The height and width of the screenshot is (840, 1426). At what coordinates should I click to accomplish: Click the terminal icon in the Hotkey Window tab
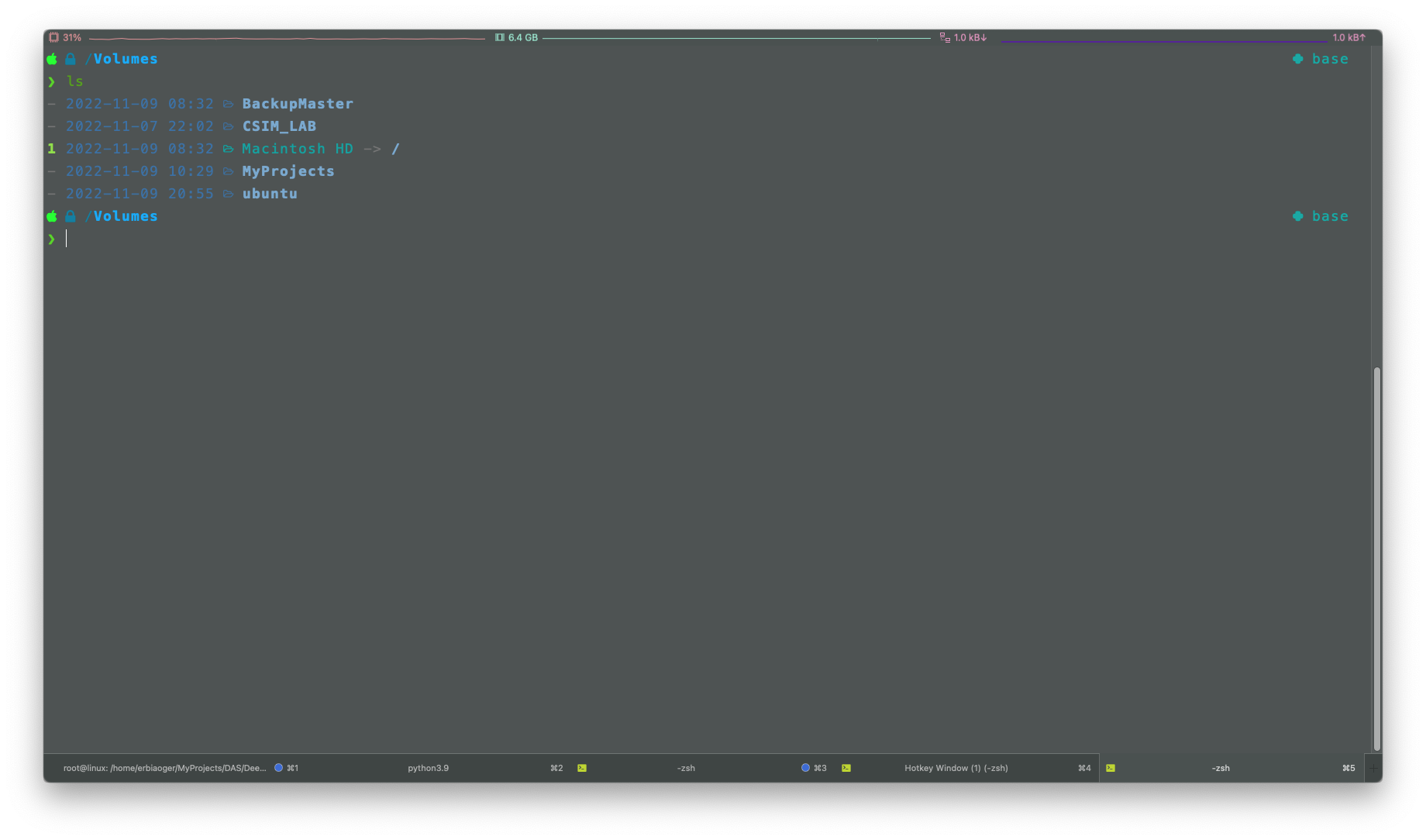tap(846, 768)
